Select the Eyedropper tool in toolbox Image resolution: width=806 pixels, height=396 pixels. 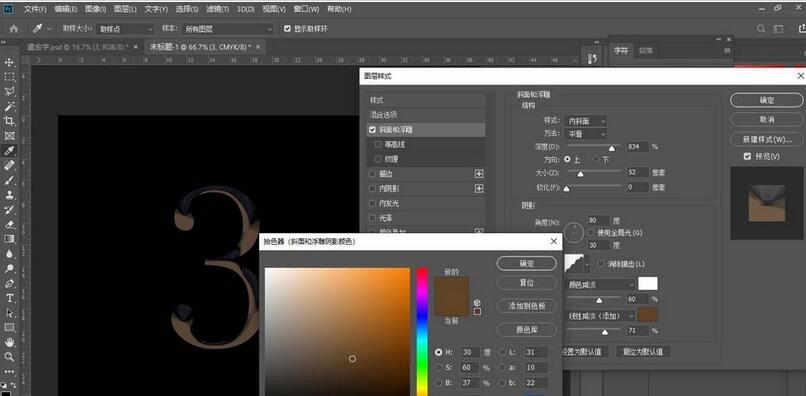tap(9, 151)
